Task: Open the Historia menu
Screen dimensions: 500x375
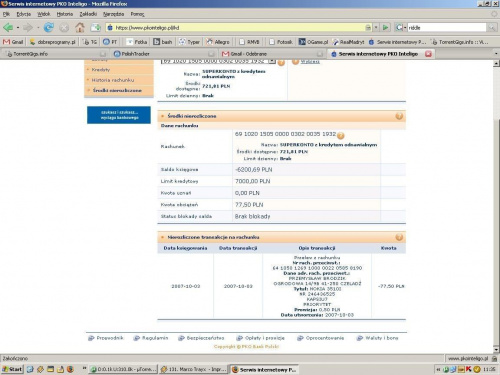Action: click(x=65, y=14)
